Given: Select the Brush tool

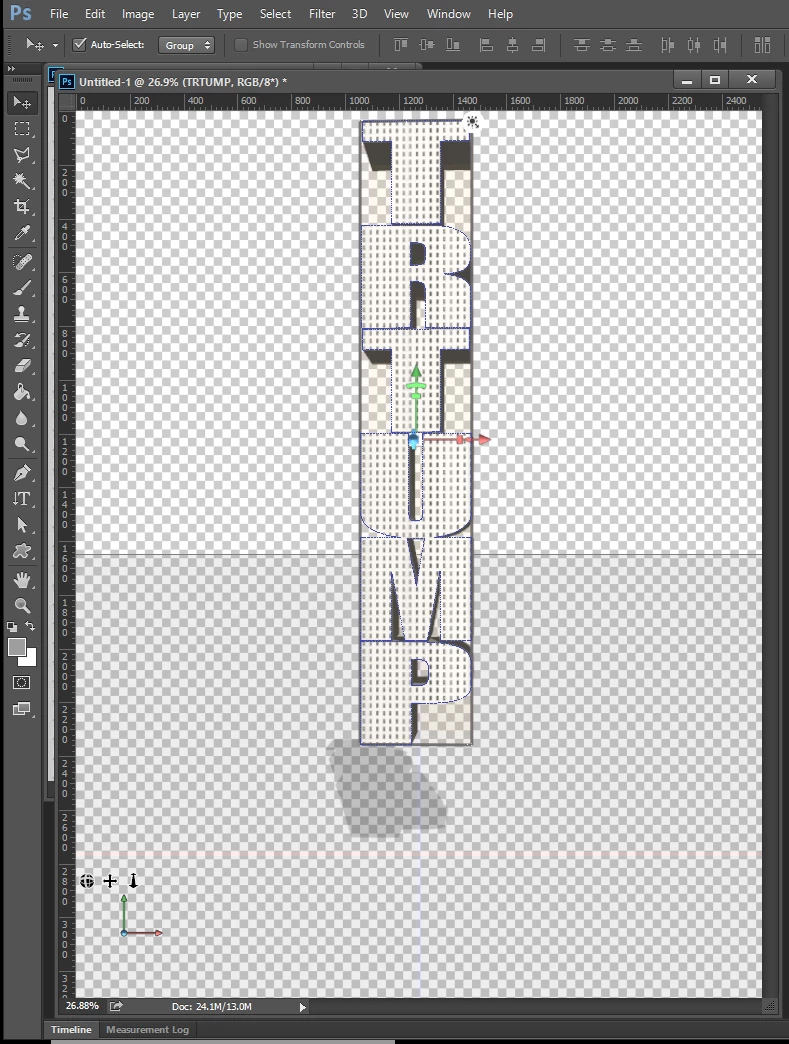Looking at the screenshot, I should pos(22,288).
